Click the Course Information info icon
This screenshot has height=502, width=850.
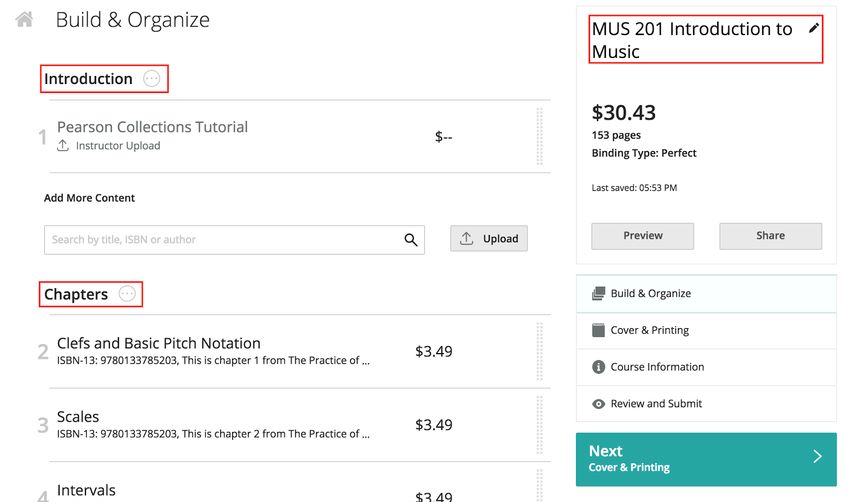point(598,367)
